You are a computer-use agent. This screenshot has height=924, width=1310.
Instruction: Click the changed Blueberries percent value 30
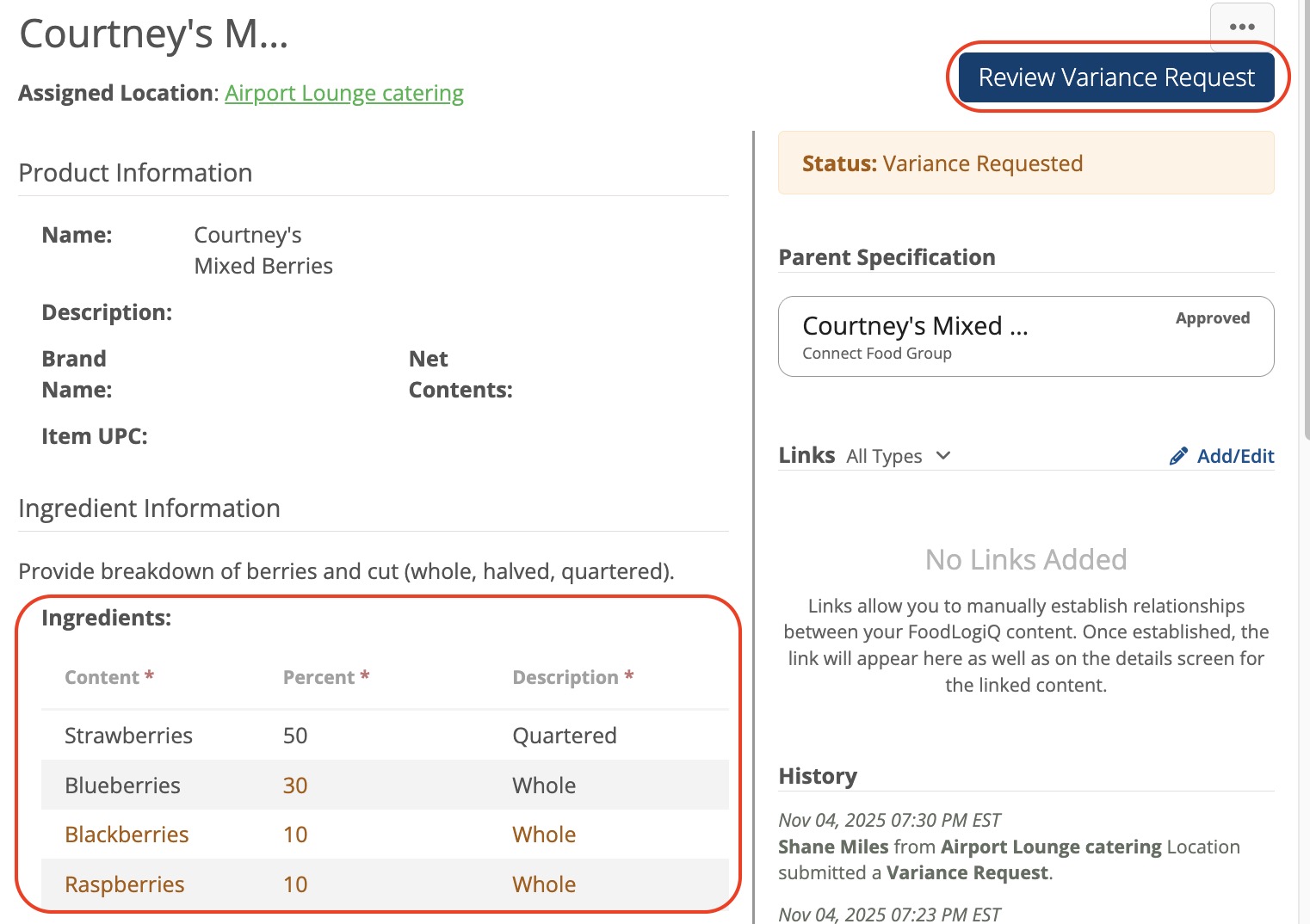pyautogui.click(x=295, y=785)
